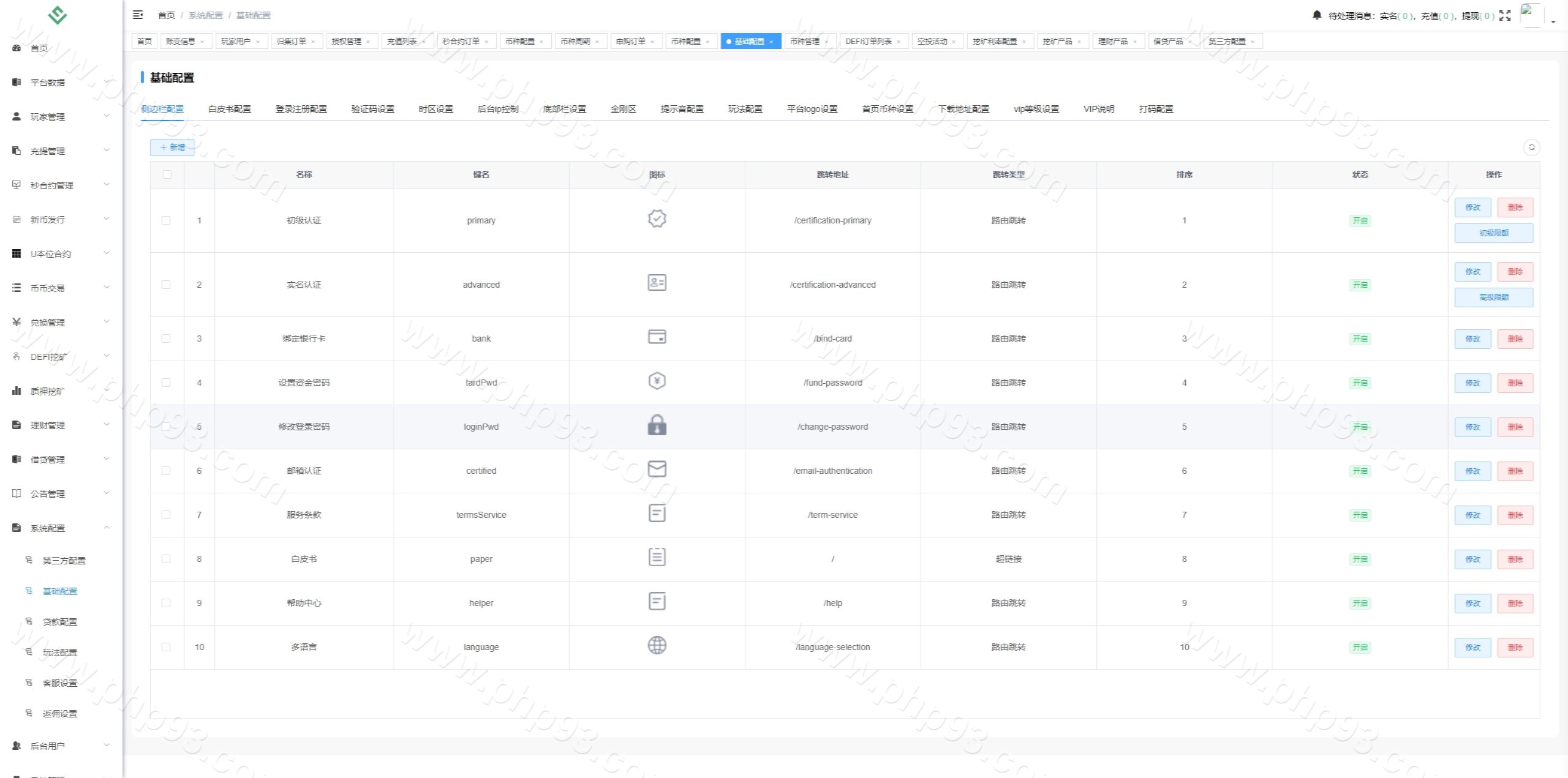Click the wallet icon in bank row
Viewport: 1568px width, 778px height.
[x=657, y=337]
